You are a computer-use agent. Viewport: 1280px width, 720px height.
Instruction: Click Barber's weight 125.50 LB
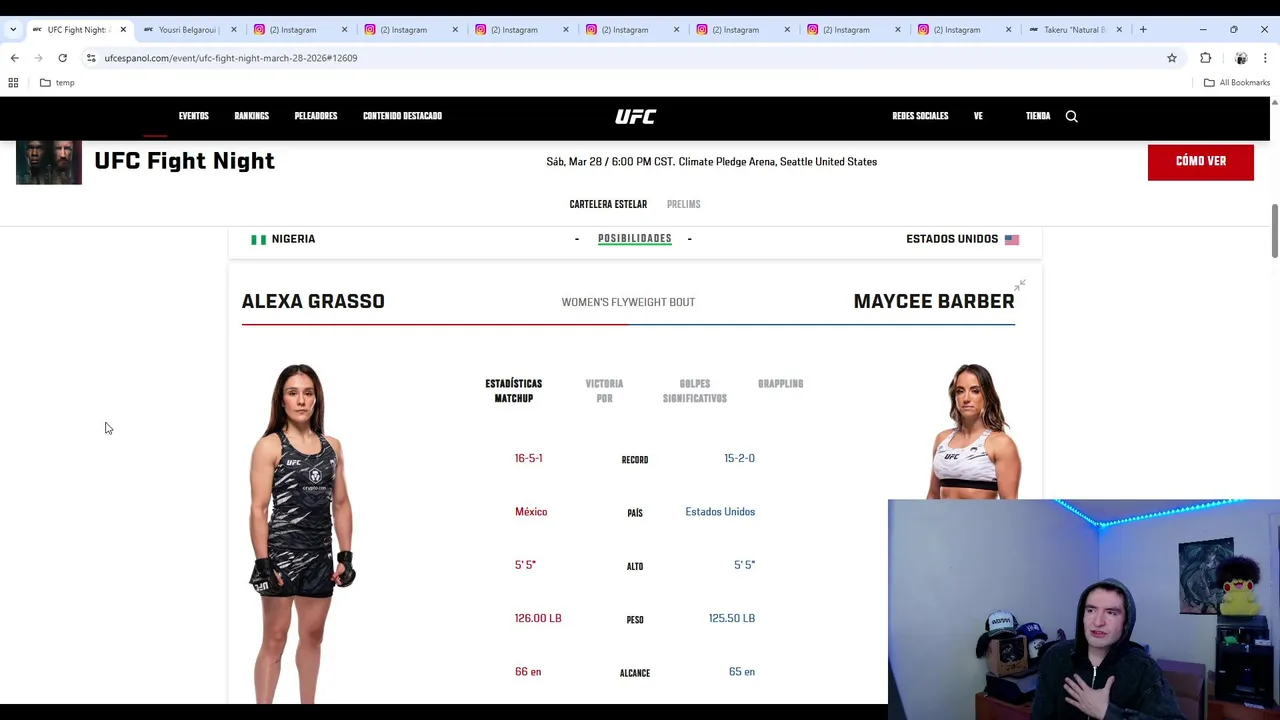click(732, 618)
